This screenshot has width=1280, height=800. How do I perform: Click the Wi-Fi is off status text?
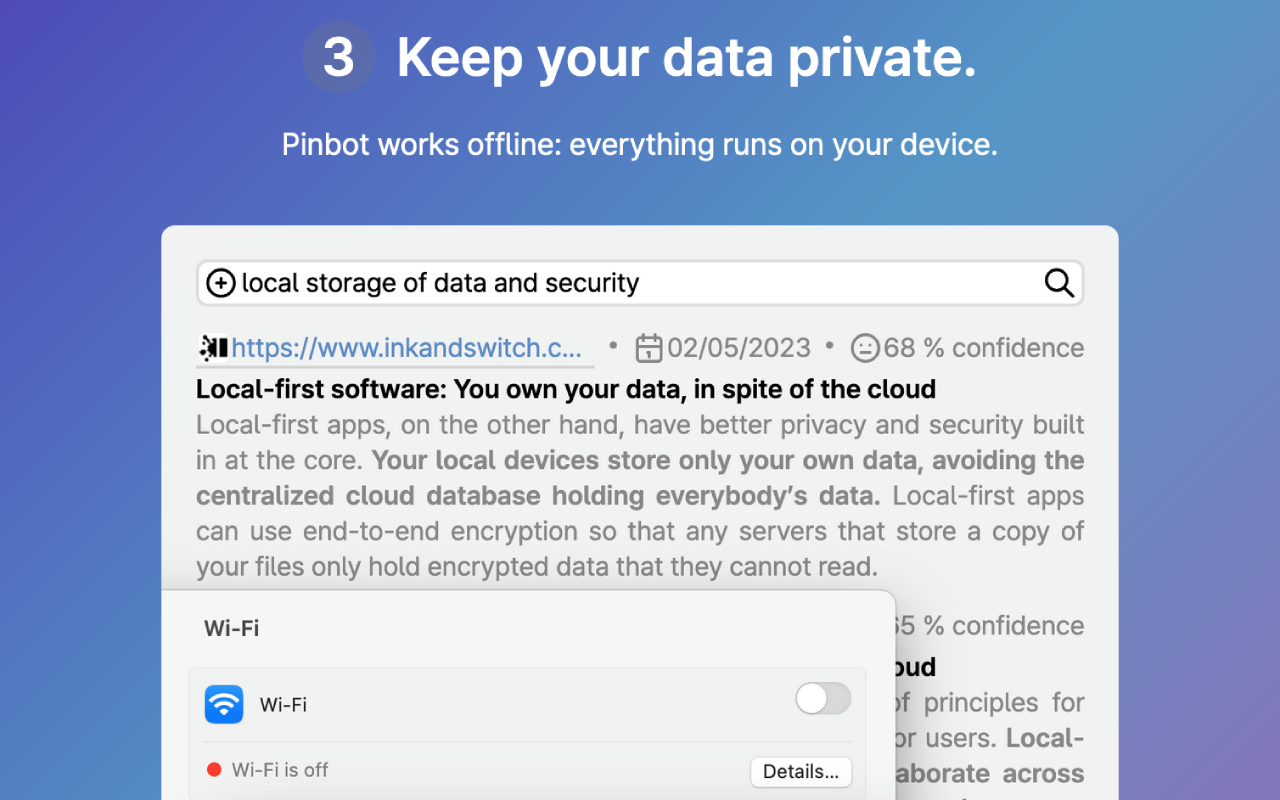tap(280, 770)
